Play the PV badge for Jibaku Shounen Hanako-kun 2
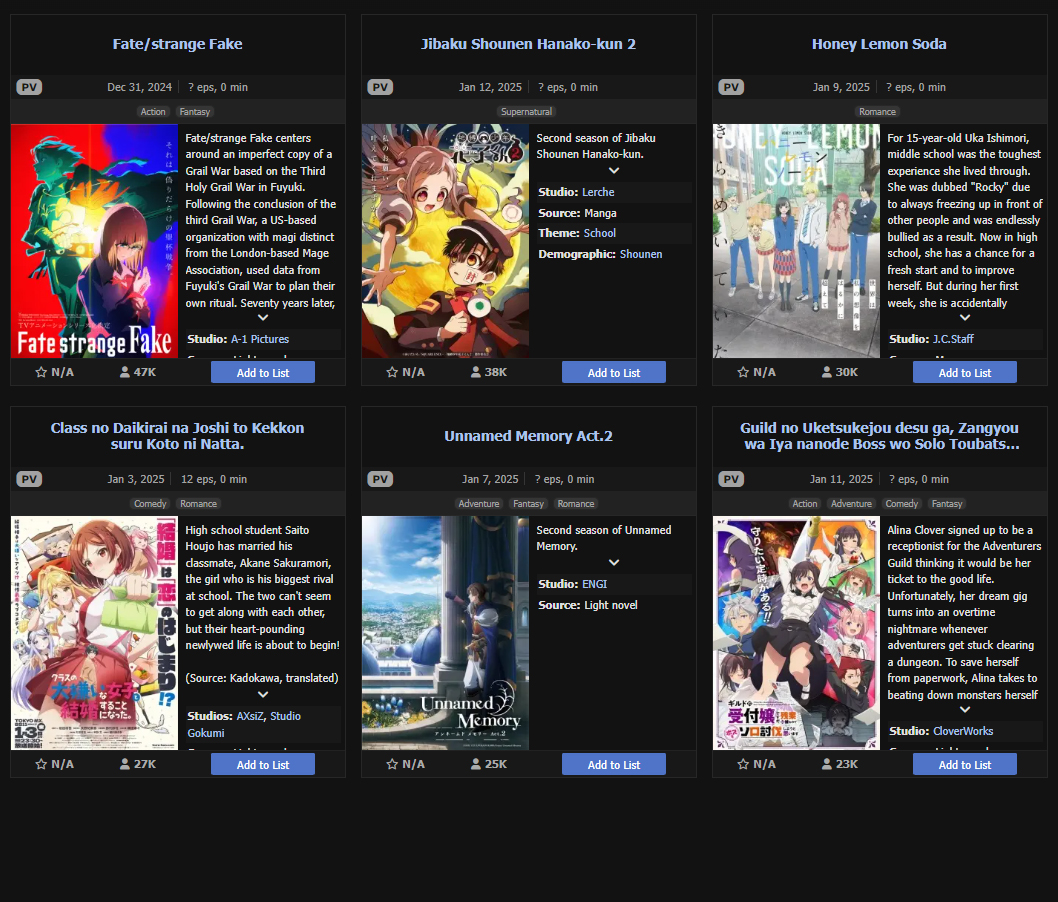 coord(380,87)
